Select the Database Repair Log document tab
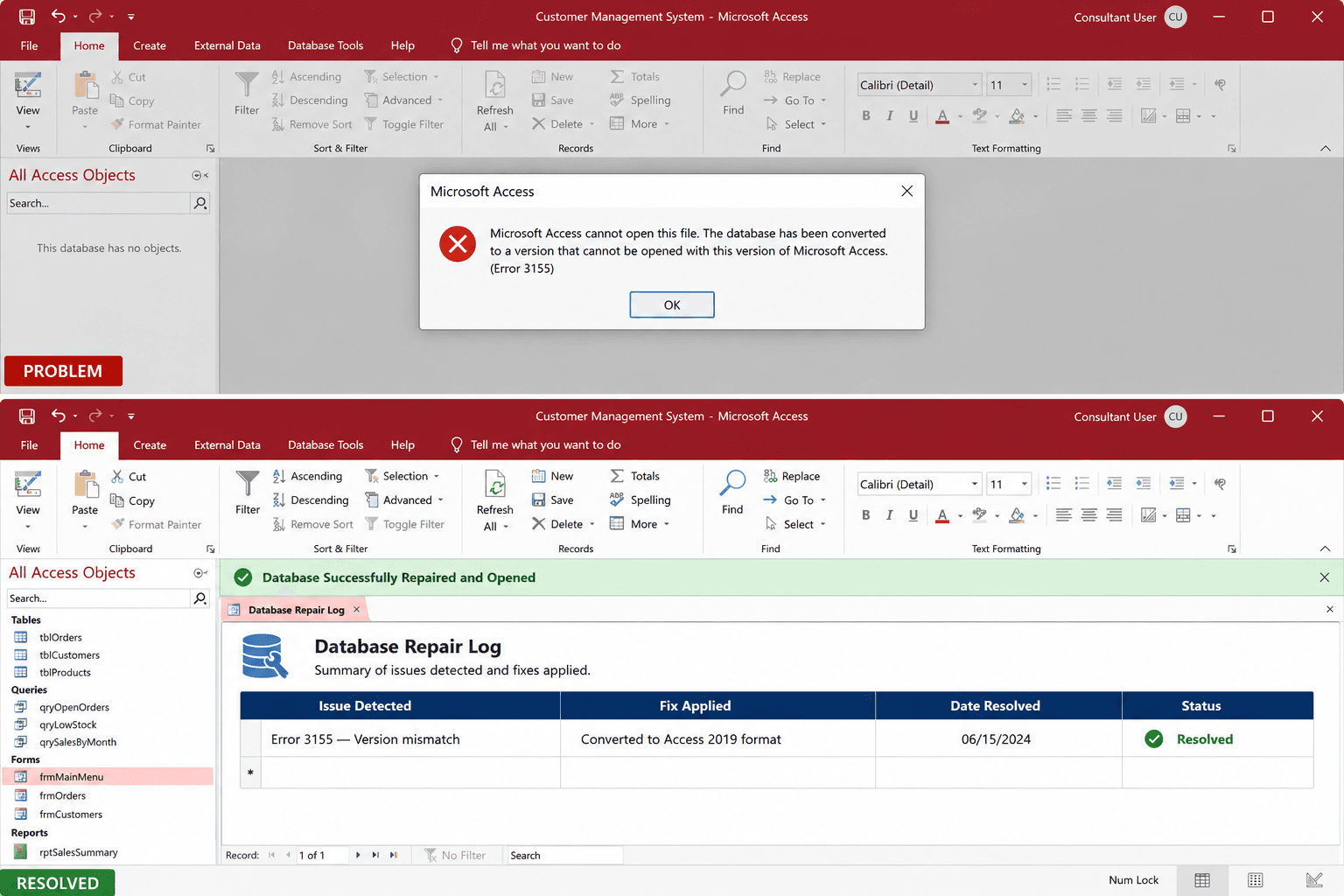 (296, 610)
